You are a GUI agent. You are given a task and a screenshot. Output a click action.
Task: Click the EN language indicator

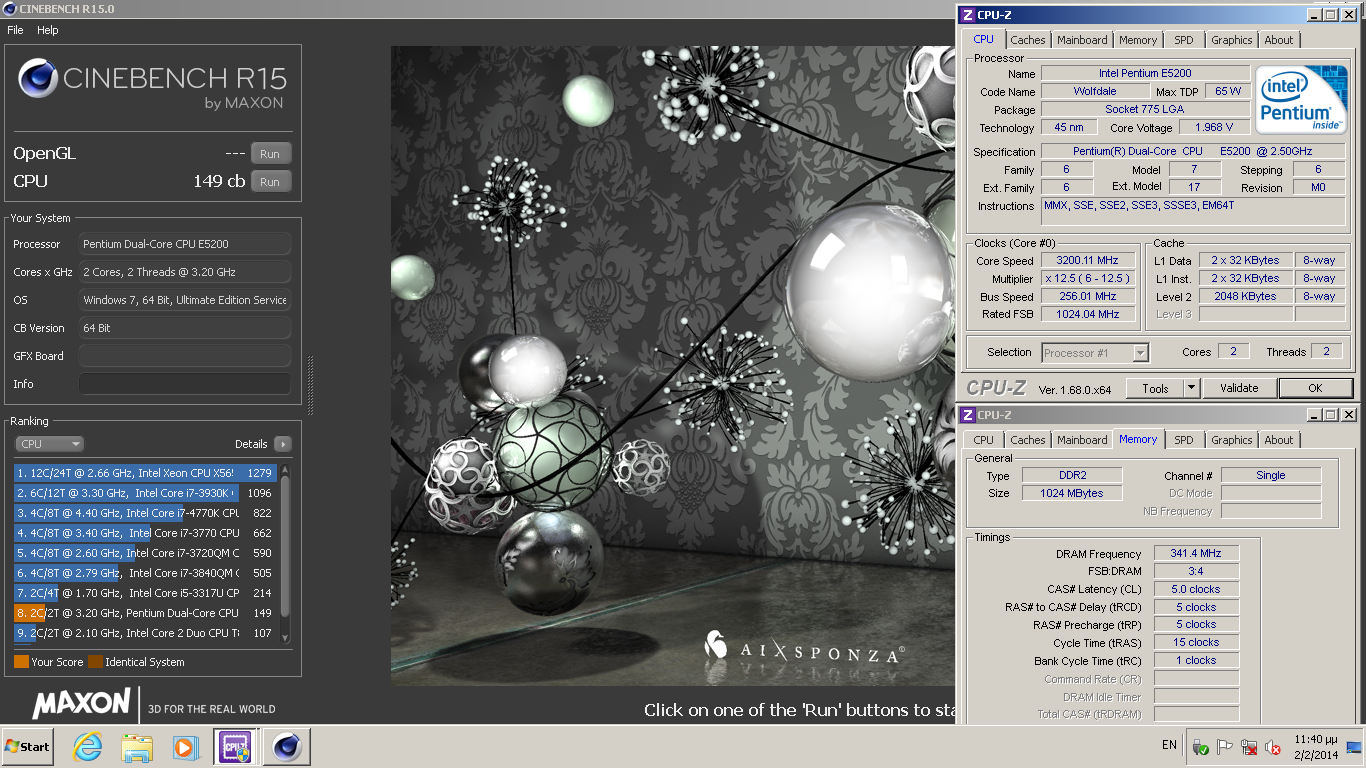[x=1169, y=745]
